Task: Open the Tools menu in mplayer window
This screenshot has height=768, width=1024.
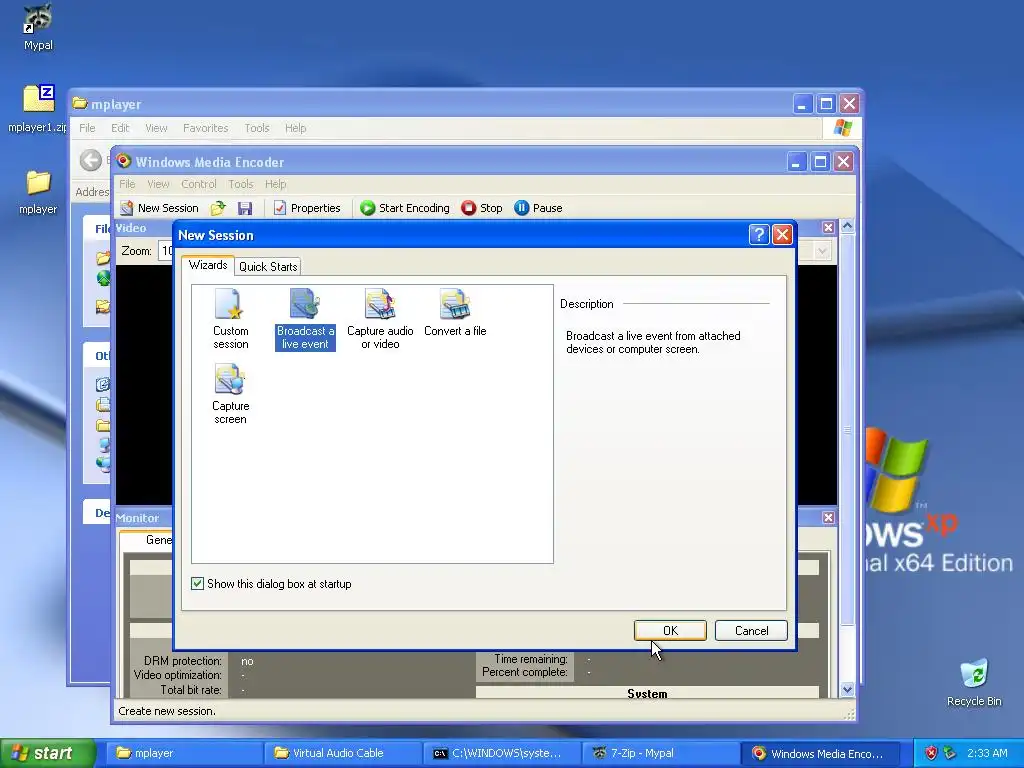Action: coord(257,128)
